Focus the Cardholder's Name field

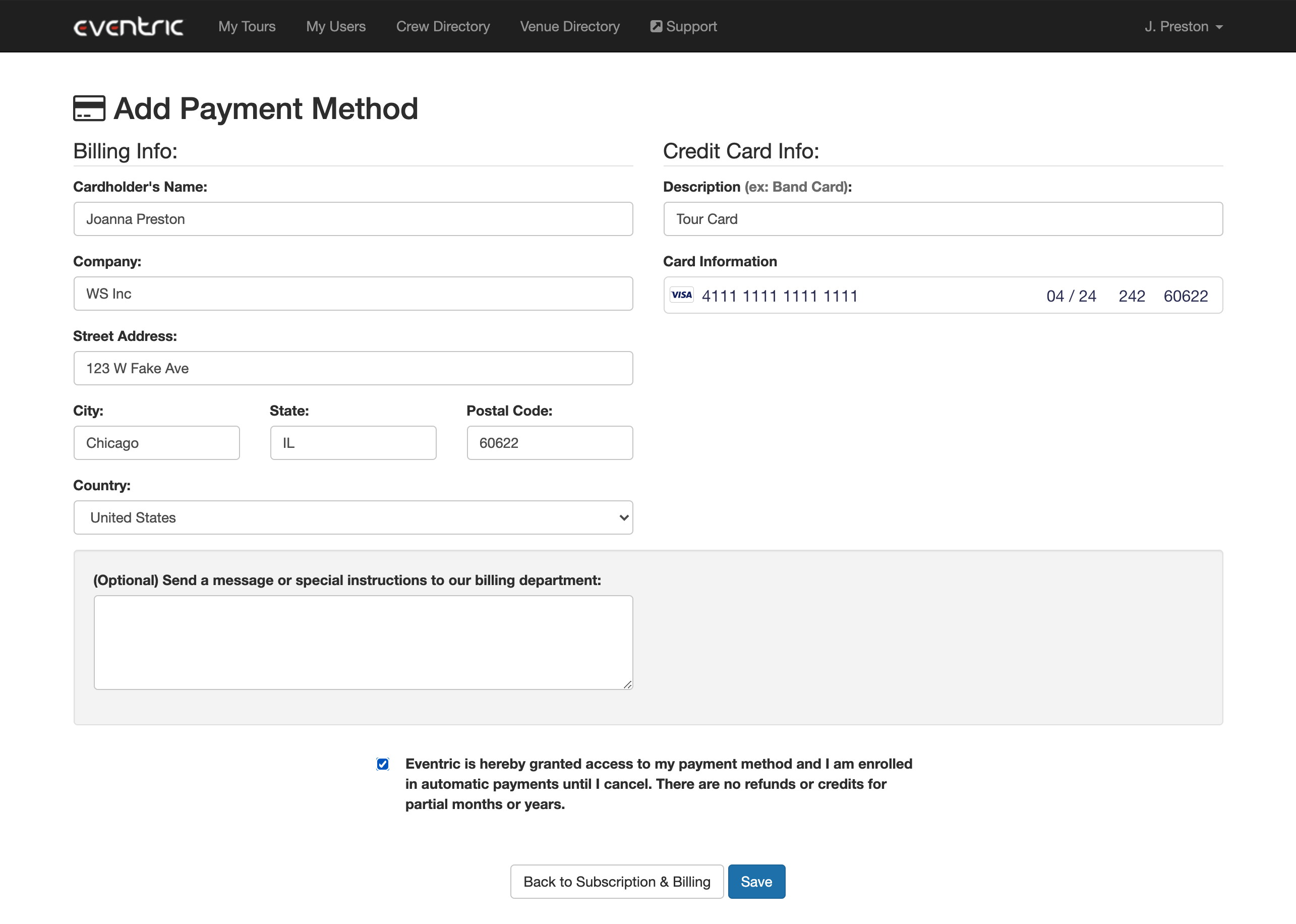(x=352, y=219)
